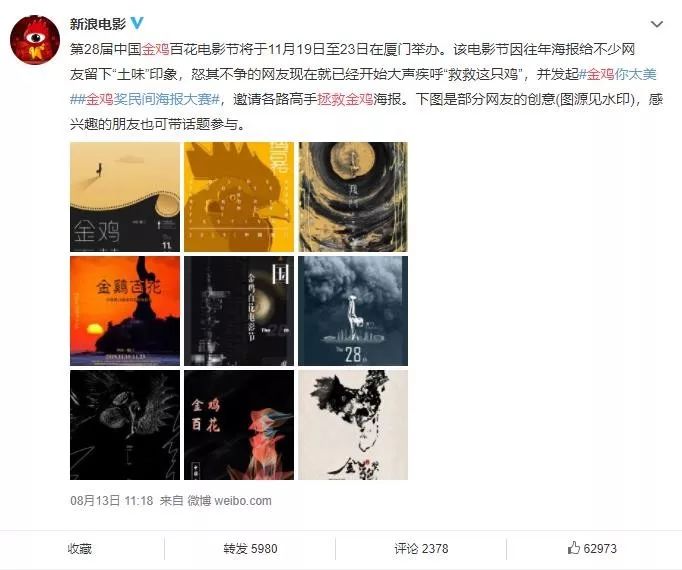Screen dimensions: 682x570
Task: Click the 微博 weibo.com source link
Action: pos(229,500)
